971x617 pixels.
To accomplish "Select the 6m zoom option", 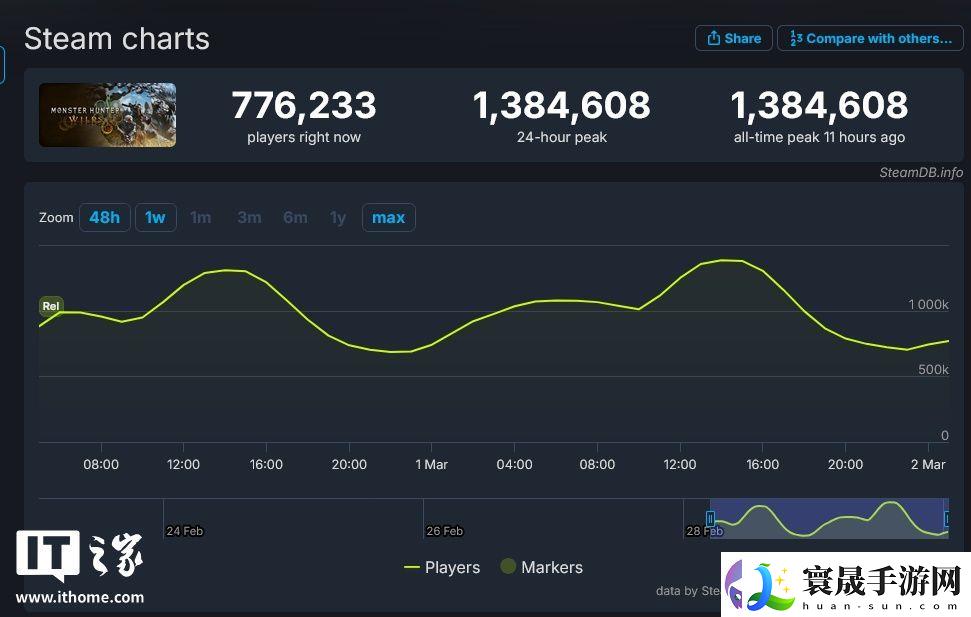I will tap(295, 217).
